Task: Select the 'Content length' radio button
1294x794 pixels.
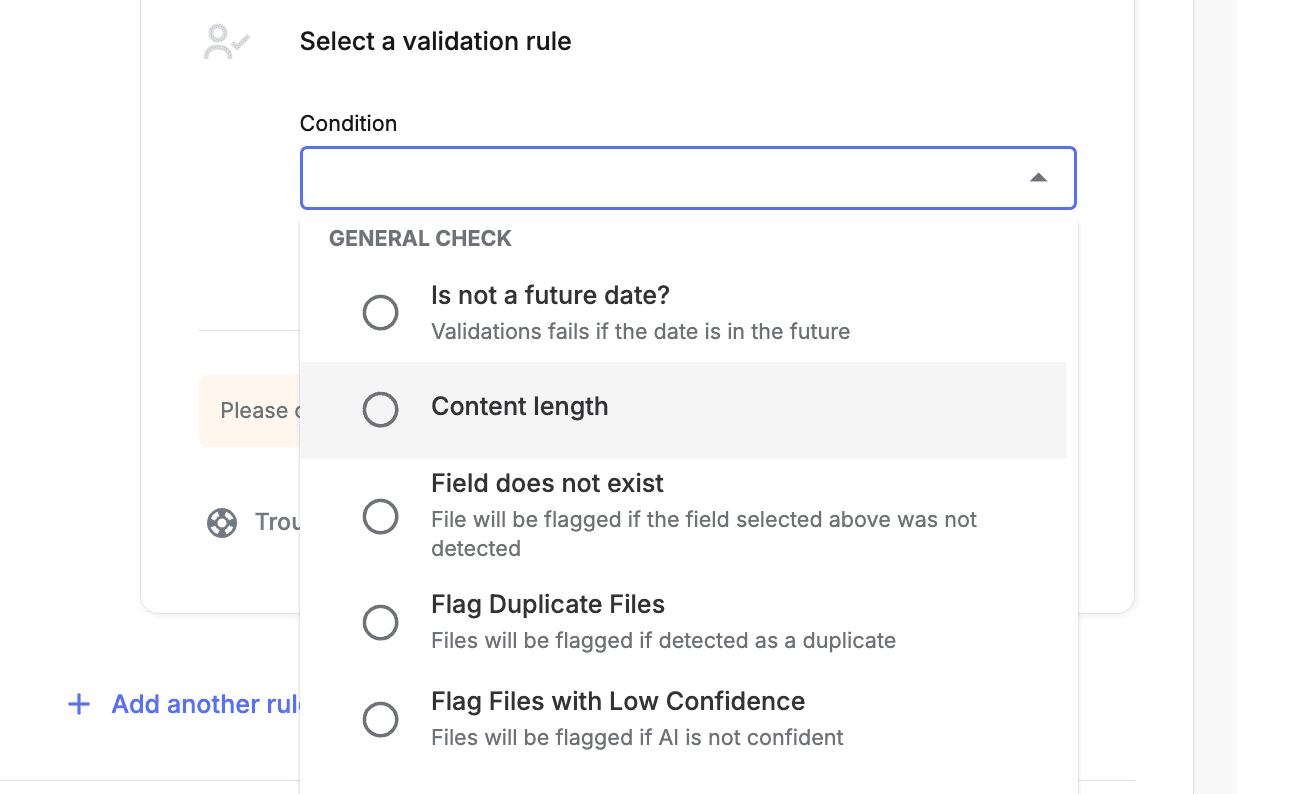Action: [x=381, y=410]
